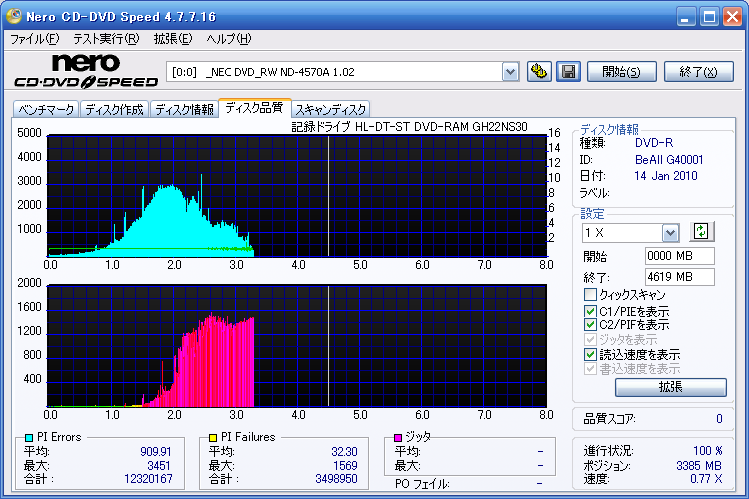Click the PO フェイル label
Image resolution: width=749 pixels, height=499 pixels.
point(422,484)
